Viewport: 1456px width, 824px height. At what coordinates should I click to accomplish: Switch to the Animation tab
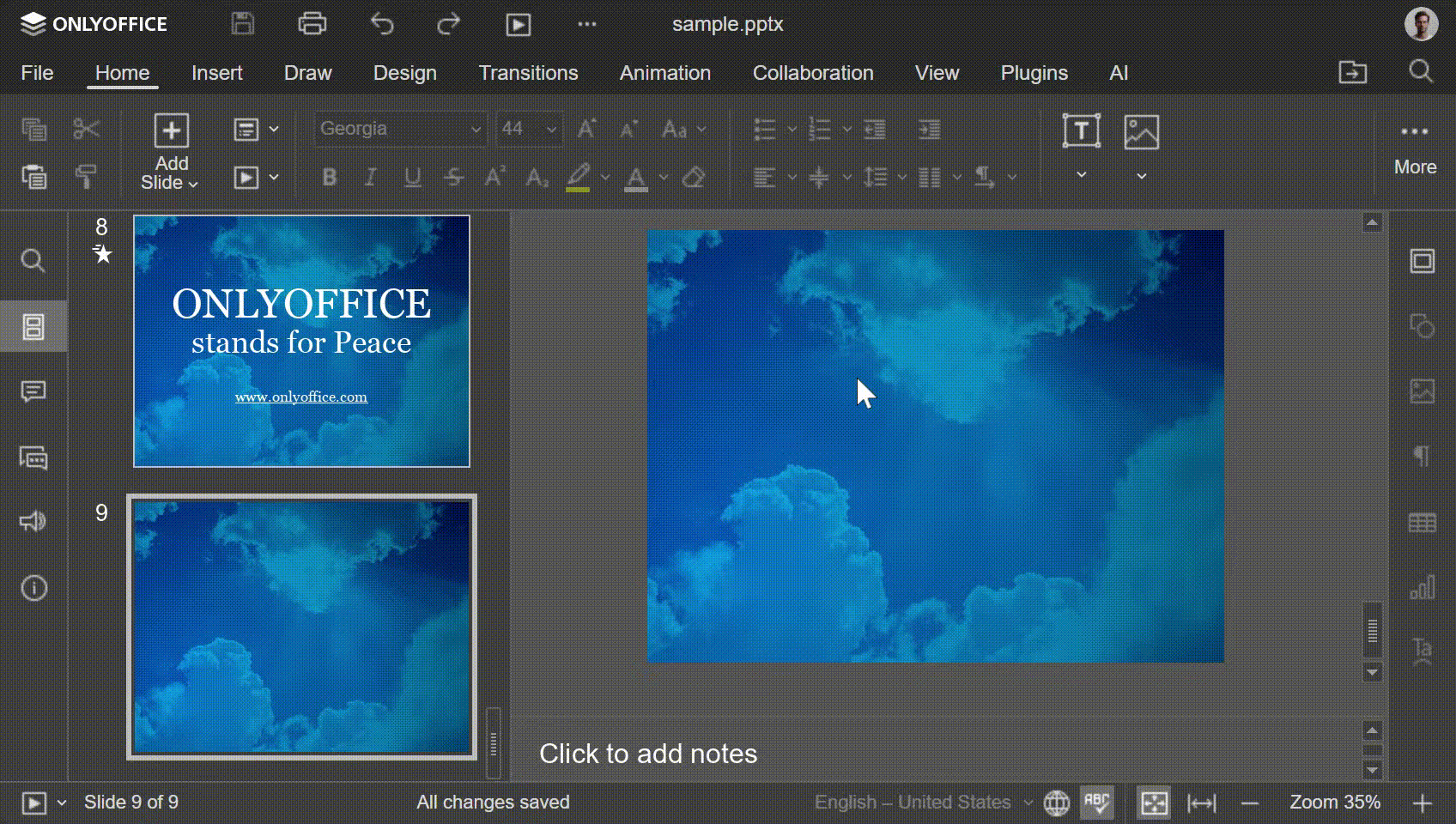[665, 73]
